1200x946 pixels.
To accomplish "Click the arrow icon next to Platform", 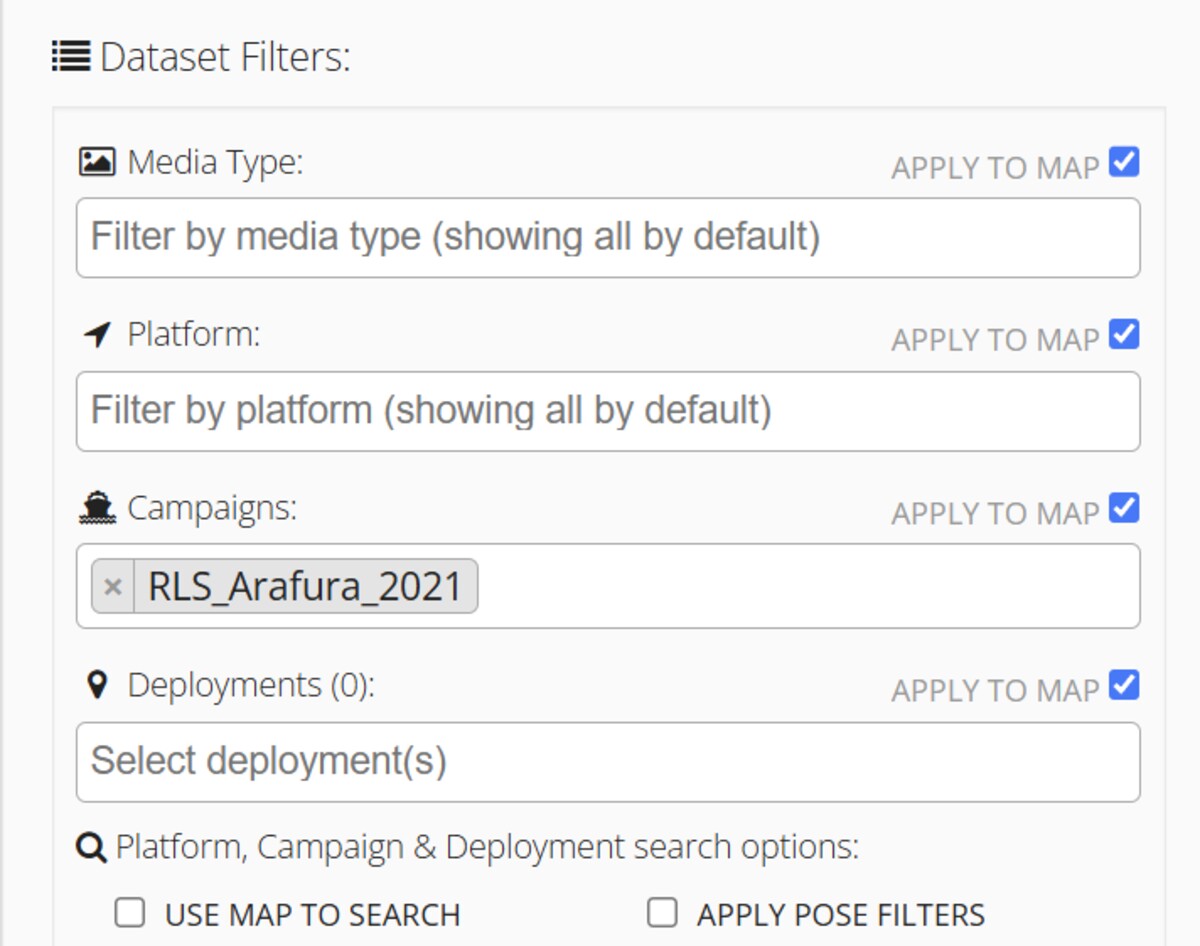I will 97,335.
